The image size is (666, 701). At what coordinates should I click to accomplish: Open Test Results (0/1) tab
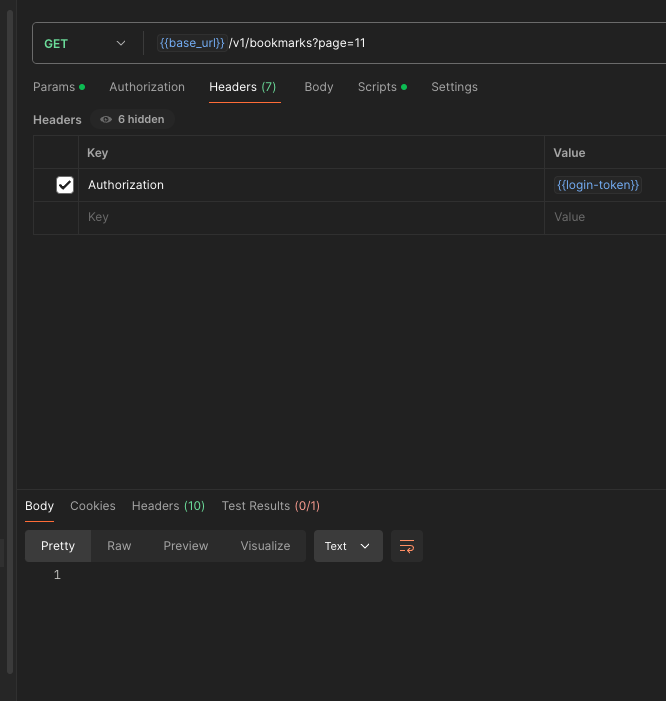tap(270, 506)
